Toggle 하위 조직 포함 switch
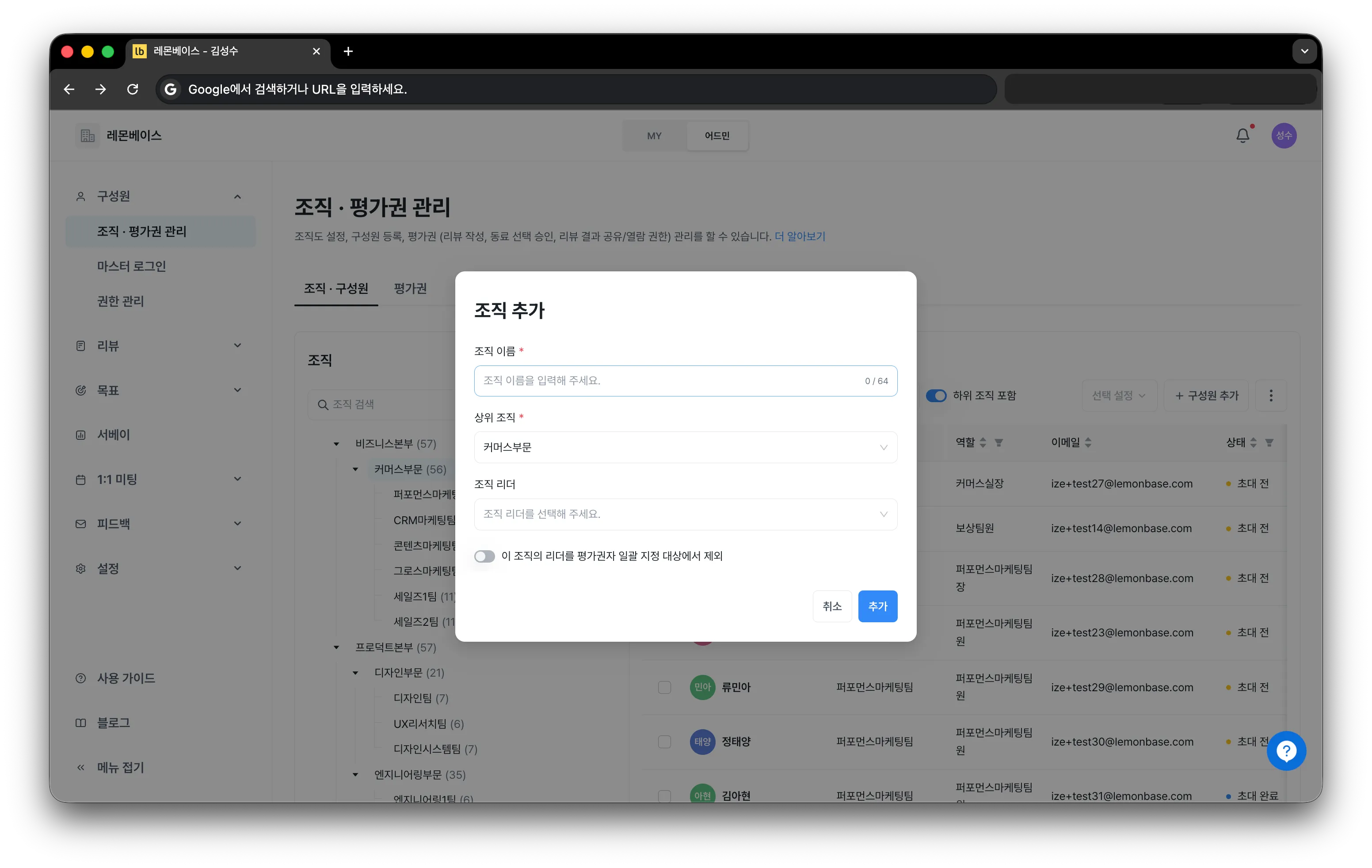 [x=936, y=395]
